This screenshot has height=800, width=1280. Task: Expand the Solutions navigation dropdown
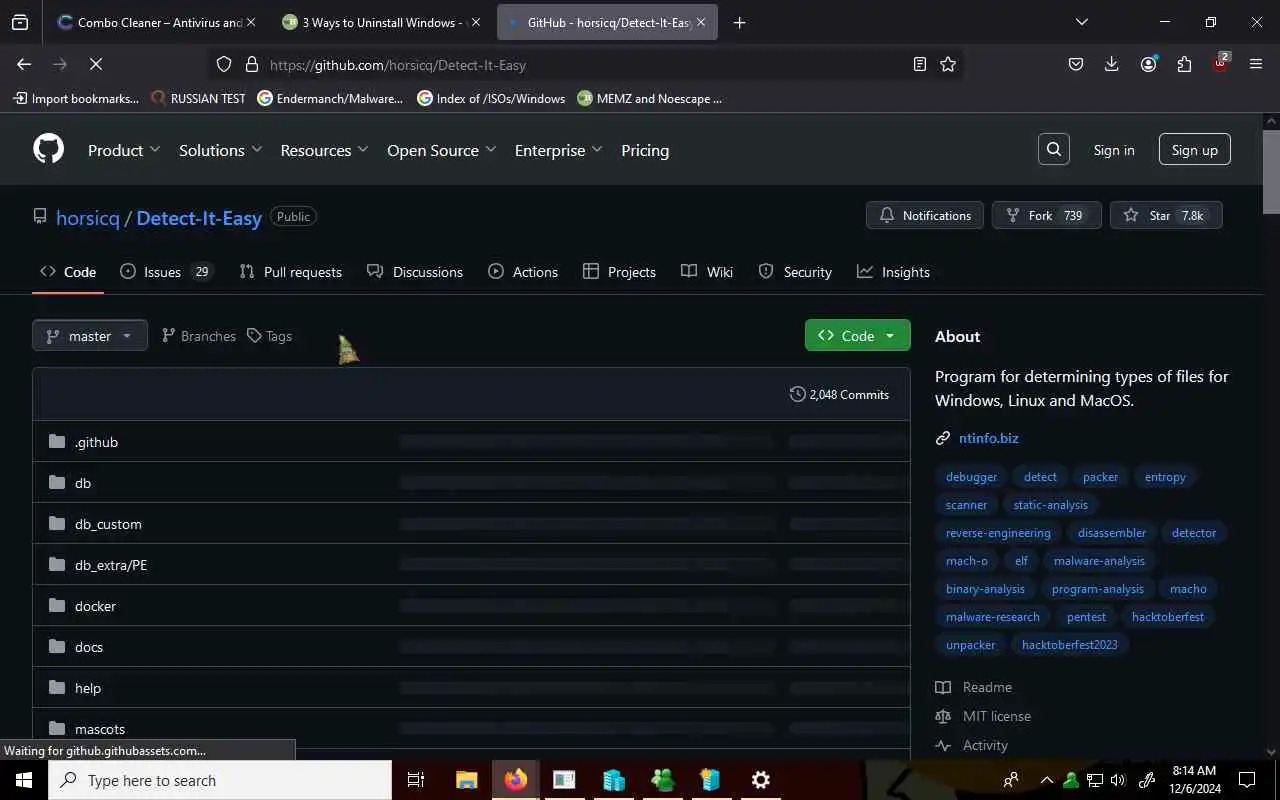click(220, 150)
